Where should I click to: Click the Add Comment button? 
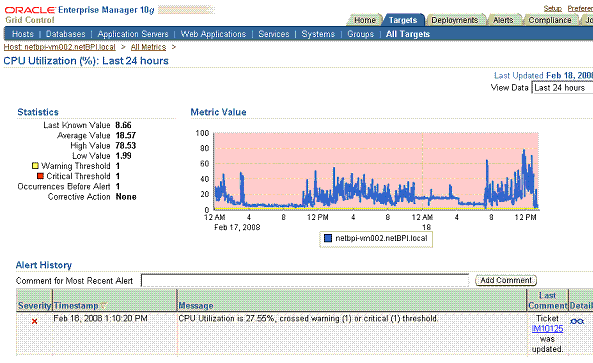(506, 280)
